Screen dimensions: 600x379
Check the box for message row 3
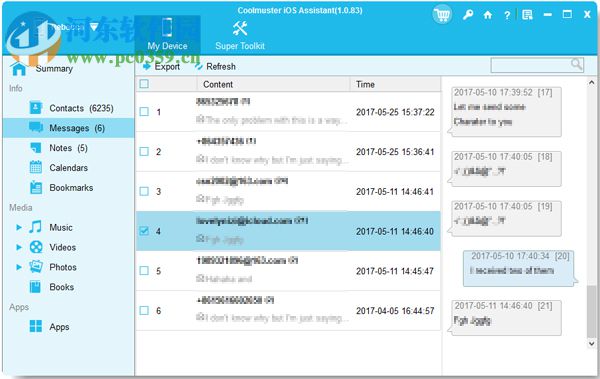[x=144, y=191]
